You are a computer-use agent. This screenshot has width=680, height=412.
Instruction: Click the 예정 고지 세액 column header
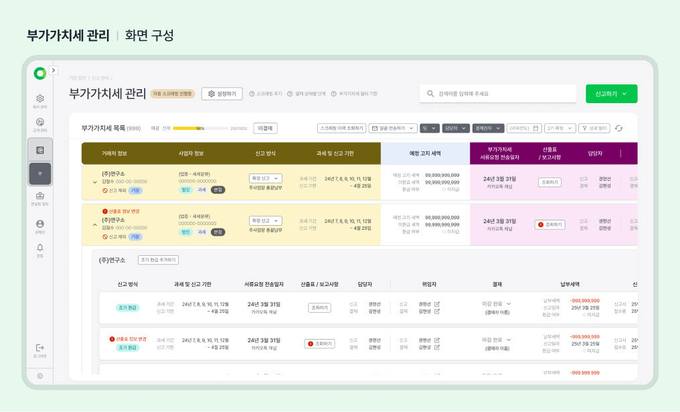[x=425, y=154]
